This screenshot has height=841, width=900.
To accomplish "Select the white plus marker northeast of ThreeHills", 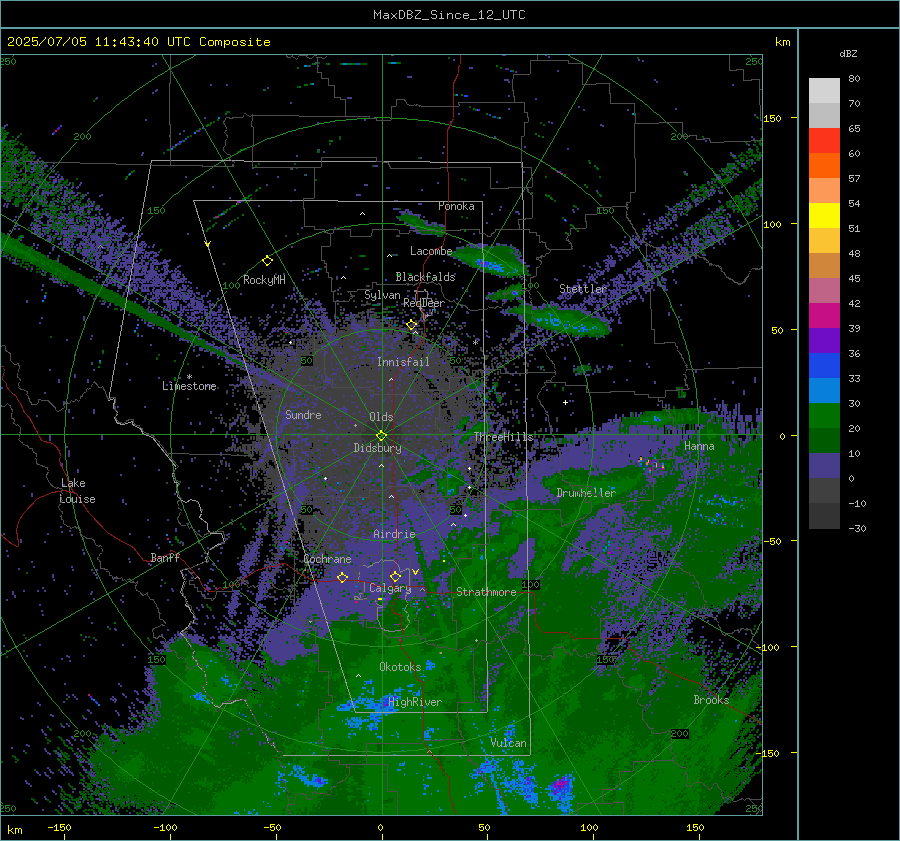I will point(565,402).
